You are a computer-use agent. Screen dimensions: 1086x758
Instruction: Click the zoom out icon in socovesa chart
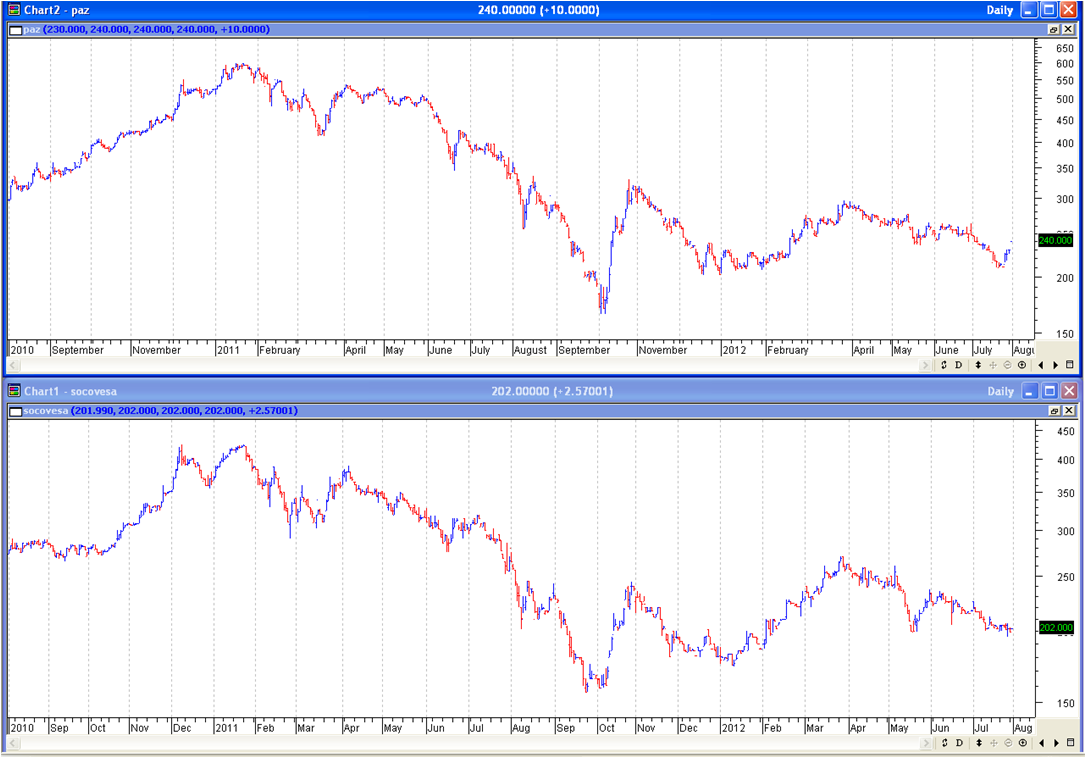(x=1007, y=743)
